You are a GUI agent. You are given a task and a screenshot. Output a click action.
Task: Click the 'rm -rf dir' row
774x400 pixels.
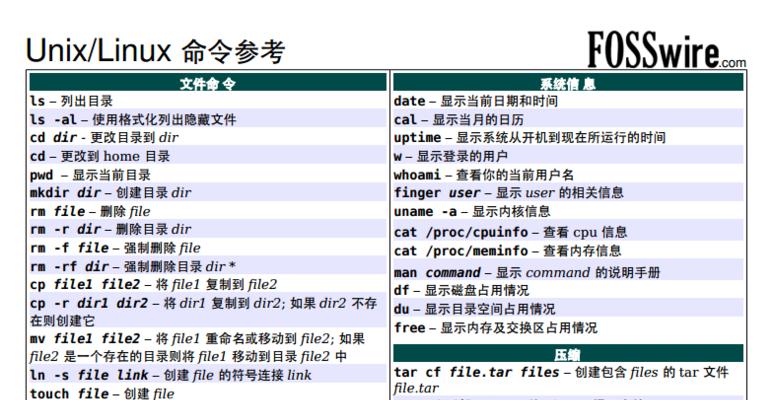tap(208, 266)
